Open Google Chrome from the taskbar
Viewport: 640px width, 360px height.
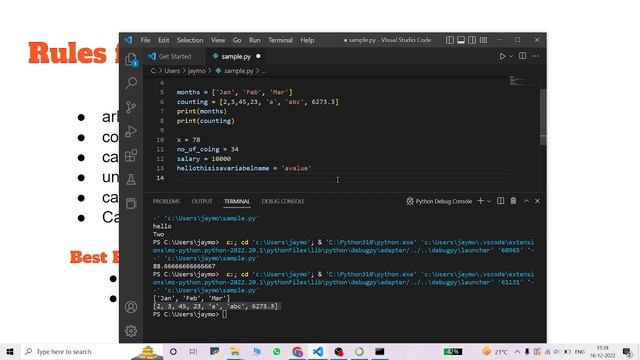(x=297, y=351)
